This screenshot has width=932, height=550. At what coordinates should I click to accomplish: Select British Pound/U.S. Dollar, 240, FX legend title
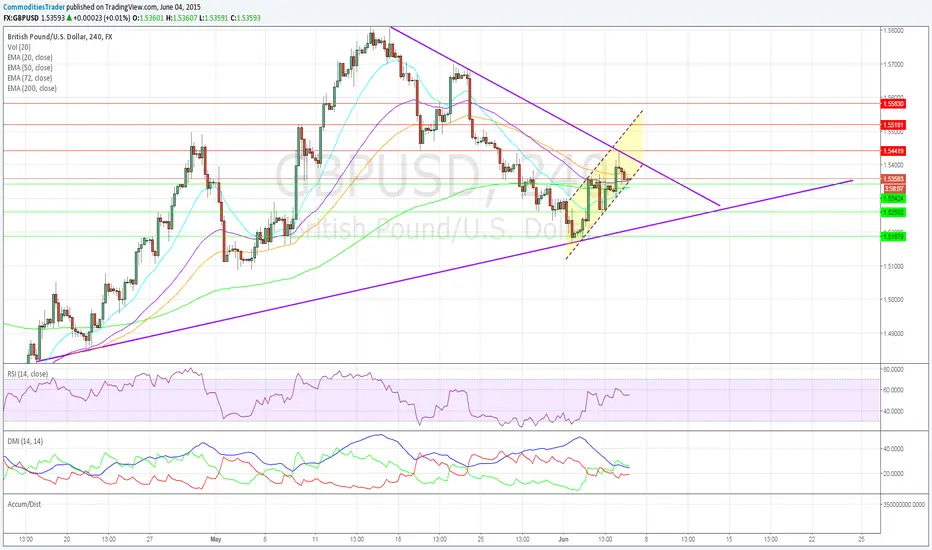pos(60,37)
